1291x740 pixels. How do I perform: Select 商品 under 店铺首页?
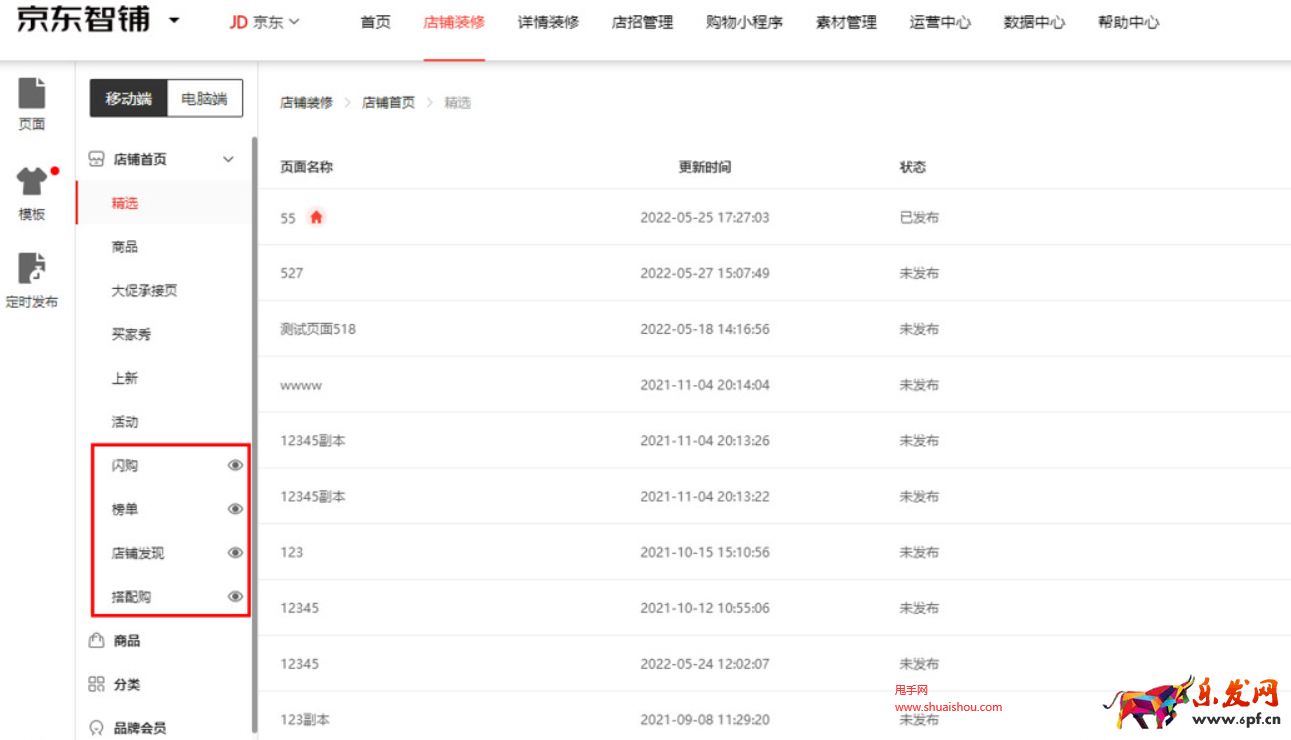125,247
